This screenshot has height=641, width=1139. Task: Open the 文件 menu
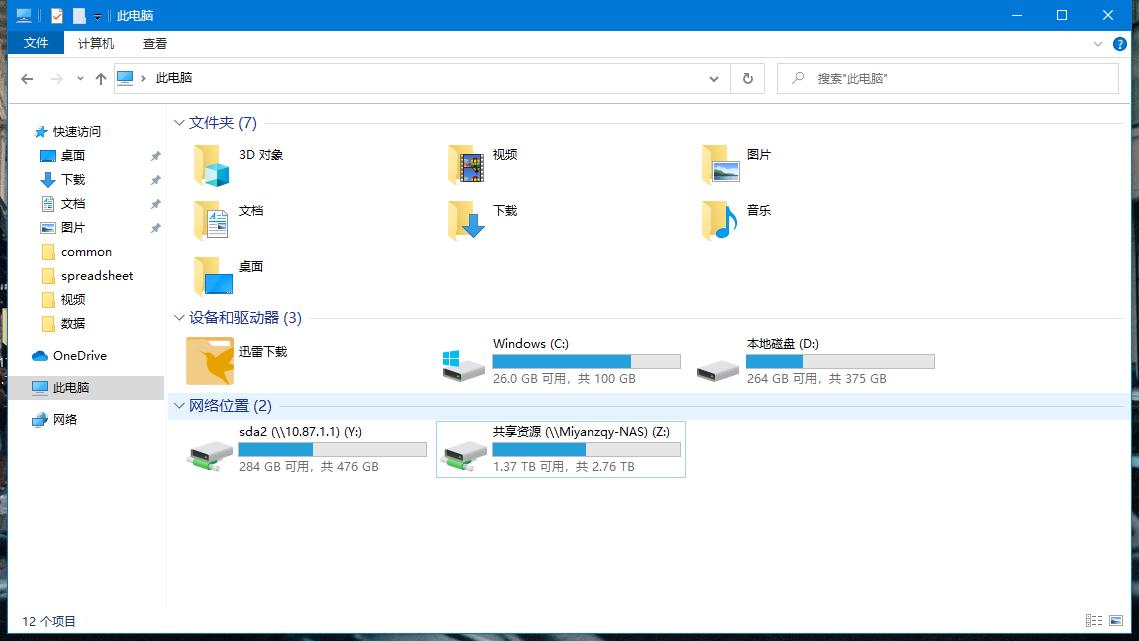36,43
